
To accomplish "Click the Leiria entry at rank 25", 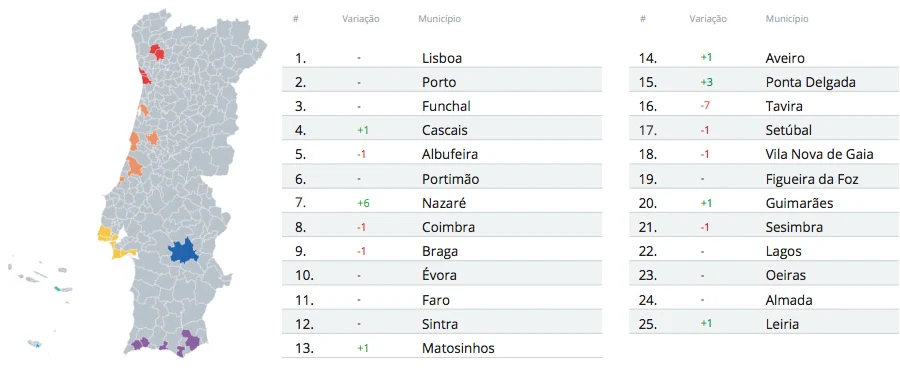I will click(764, 324).
